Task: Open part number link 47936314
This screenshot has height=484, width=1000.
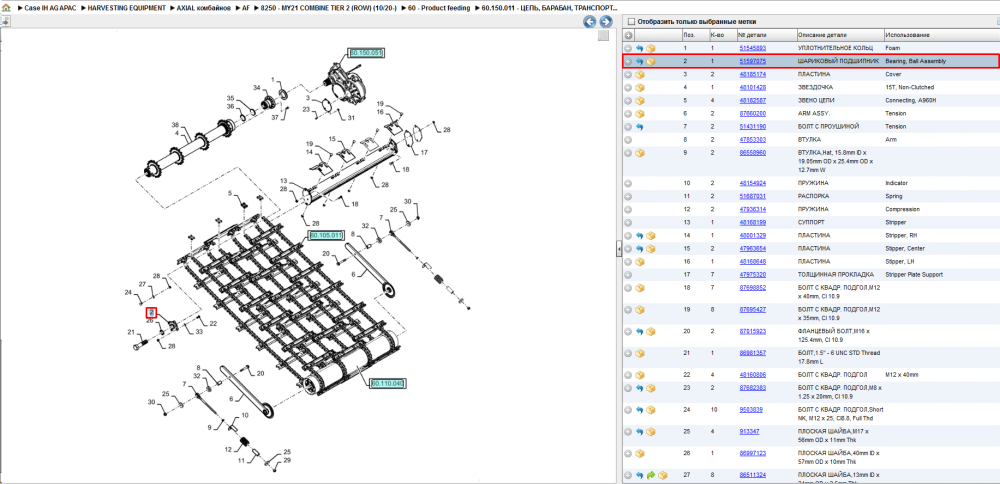Action: coord(753,209)
